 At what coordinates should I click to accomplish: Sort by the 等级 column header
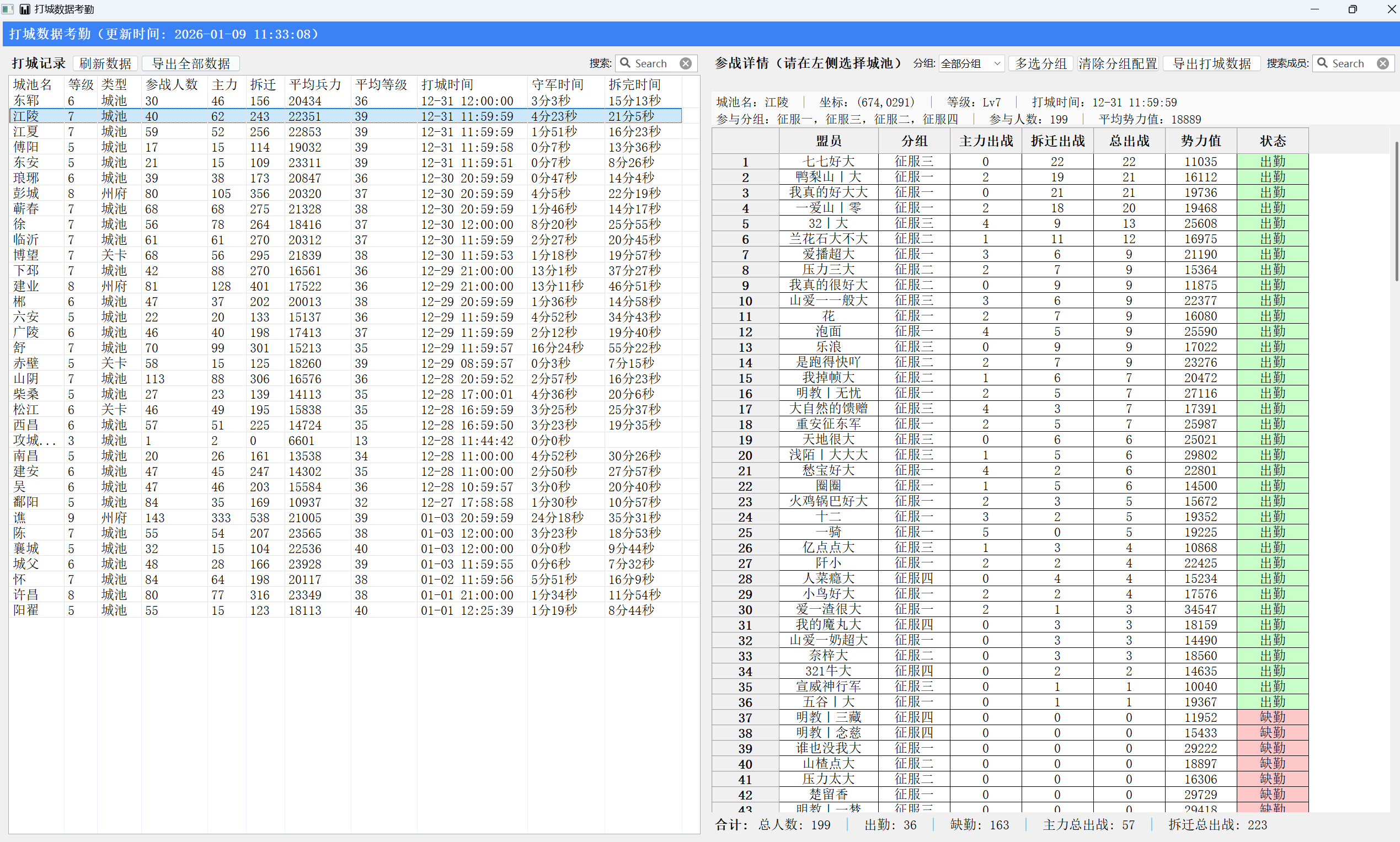(x=81, y=84)
